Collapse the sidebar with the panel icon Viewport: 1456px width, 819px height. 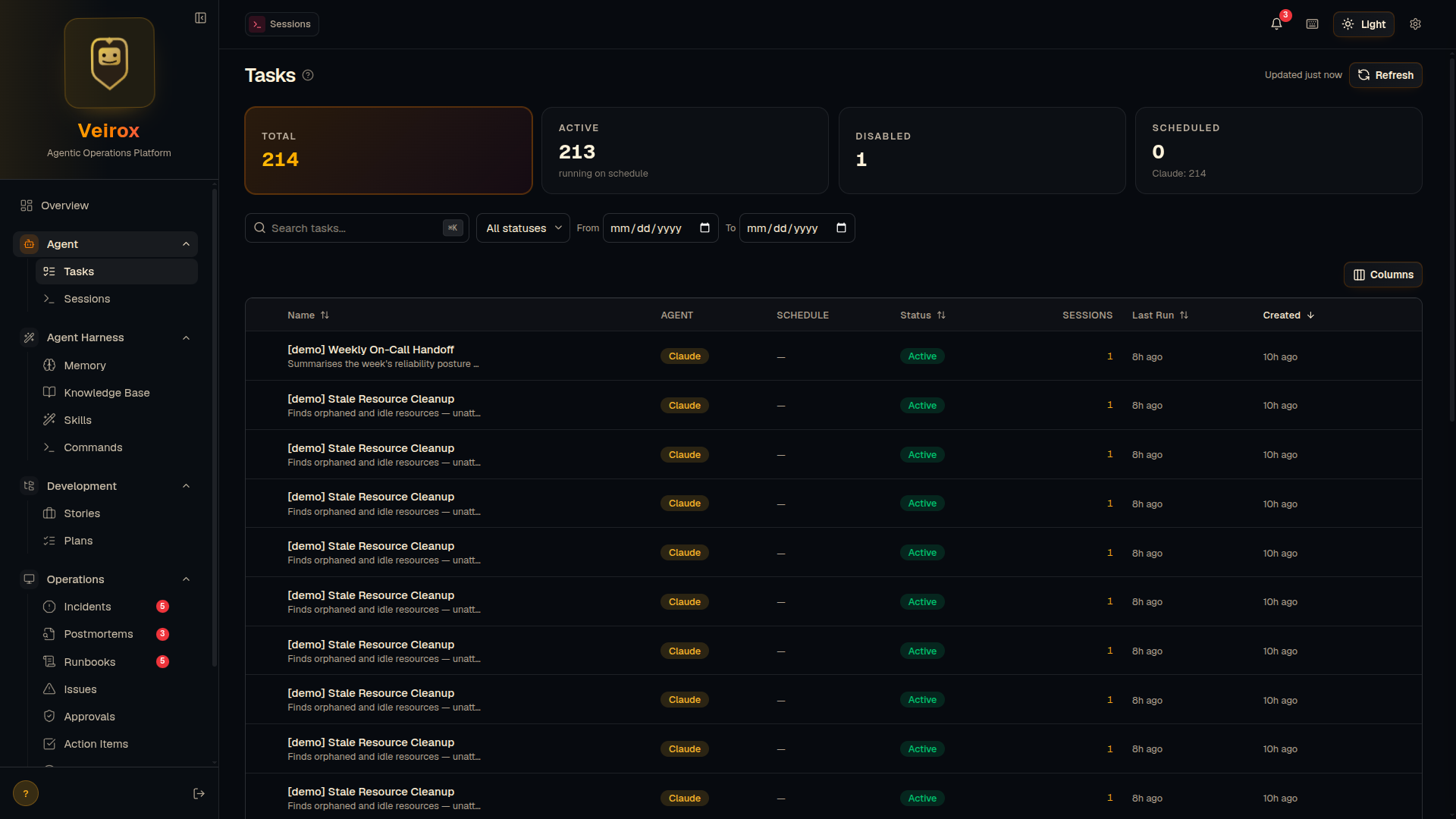[x=200, y=17]
